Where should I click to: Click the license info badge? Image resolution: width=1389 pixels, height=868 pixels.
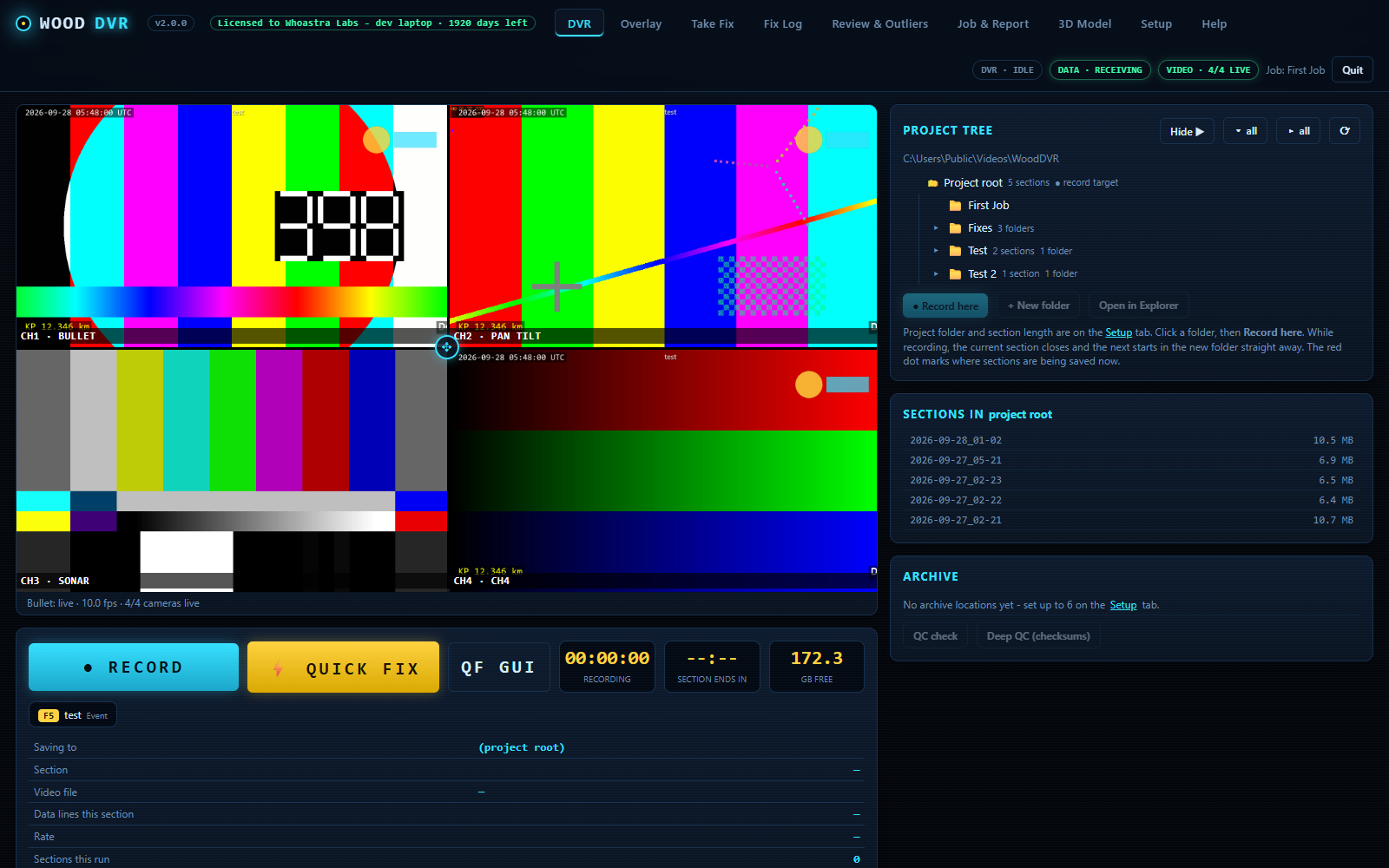click(x=372, y=23)
